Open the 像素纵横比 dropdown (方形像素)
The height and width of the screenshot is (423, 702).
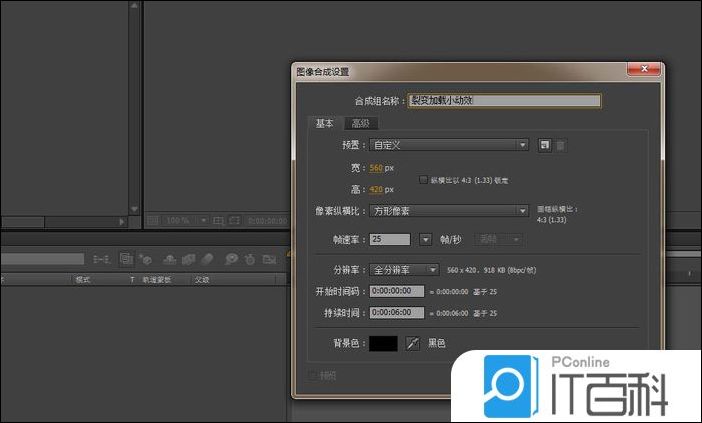pos(449,211)
